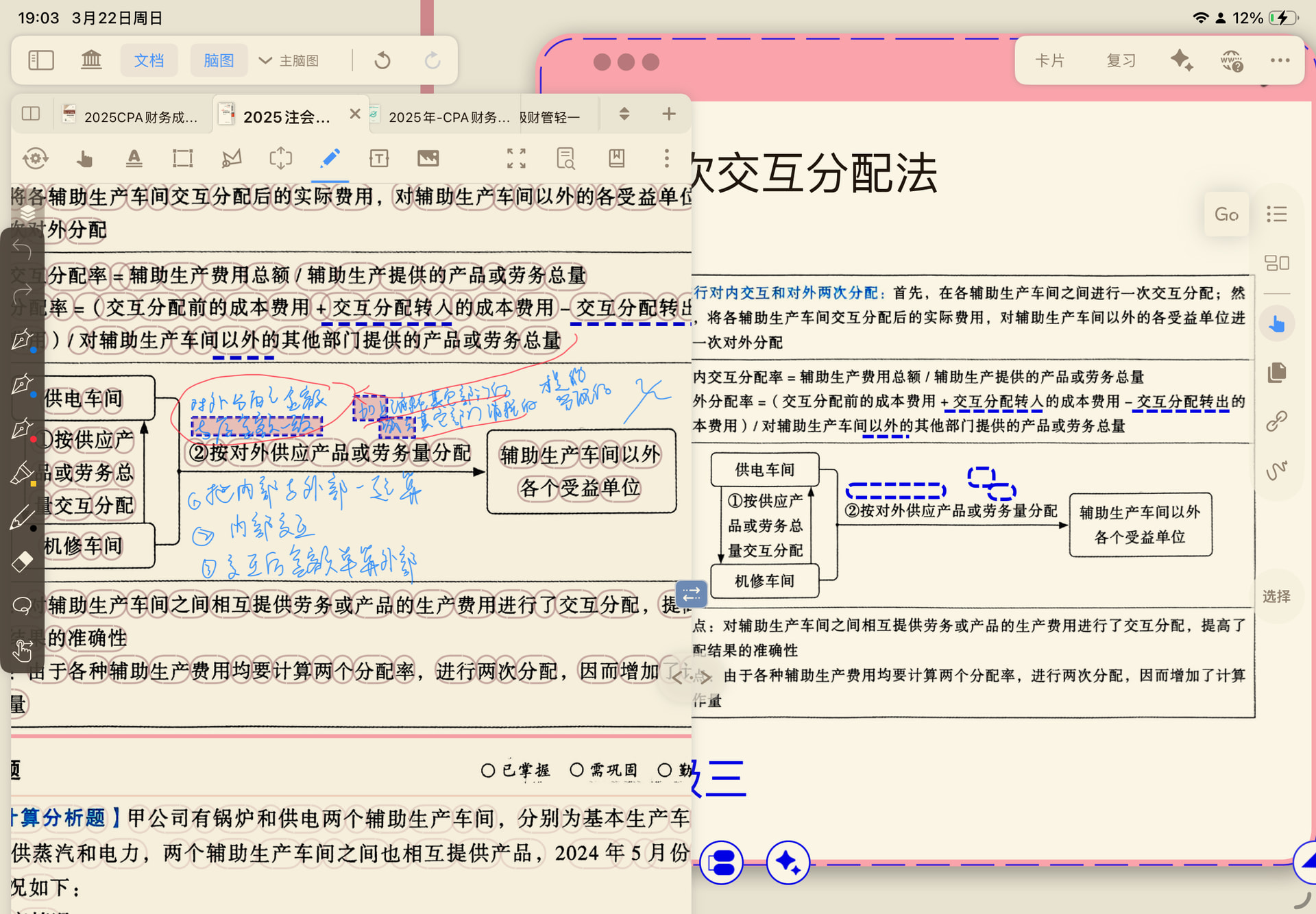The height and width of the screenshot is (914, 1316).
Task: Toggle the left sidebar panel icon
Action: 41,60
